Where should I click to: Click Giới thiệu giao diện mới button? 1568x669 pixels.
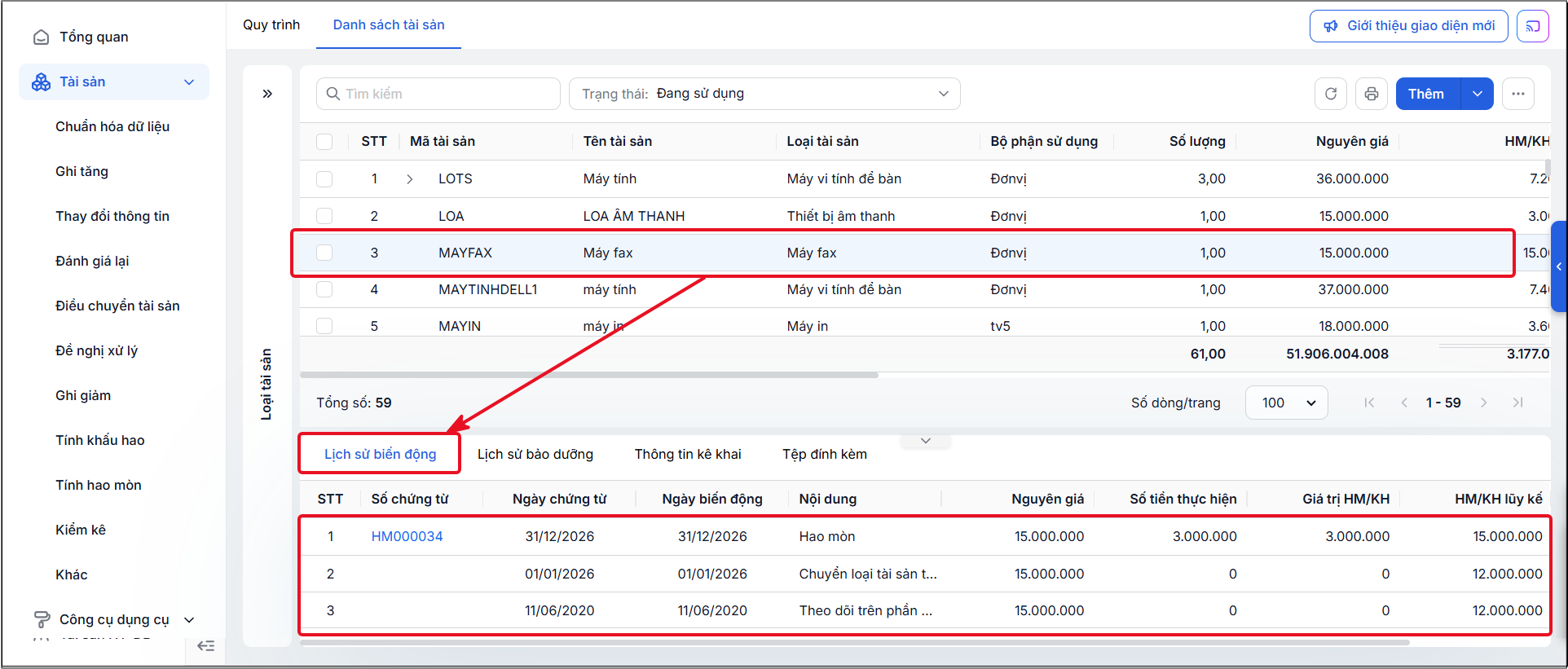[1409, 26]
